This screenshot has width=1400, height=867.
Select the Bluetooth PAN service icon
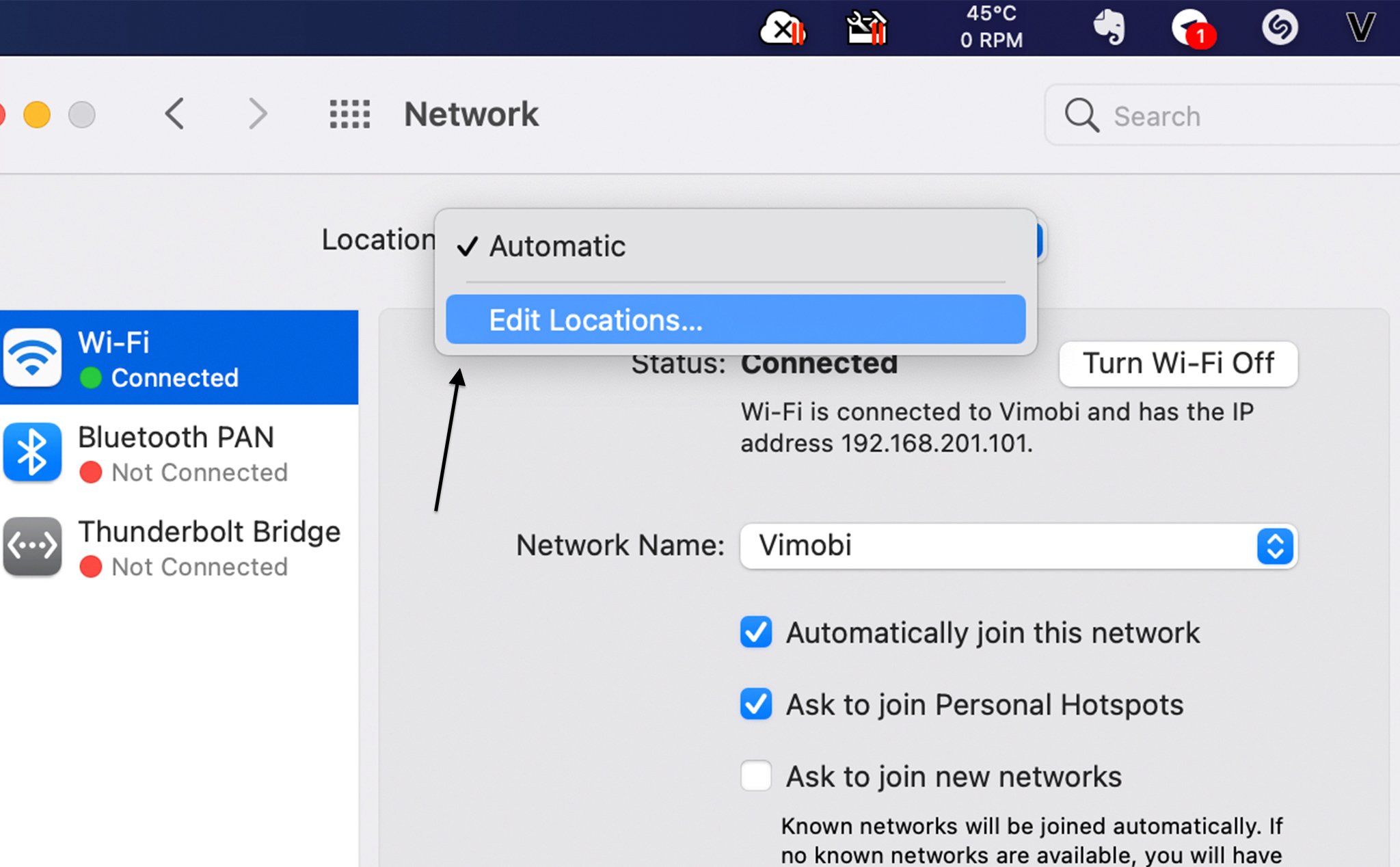tap(32, 453)
